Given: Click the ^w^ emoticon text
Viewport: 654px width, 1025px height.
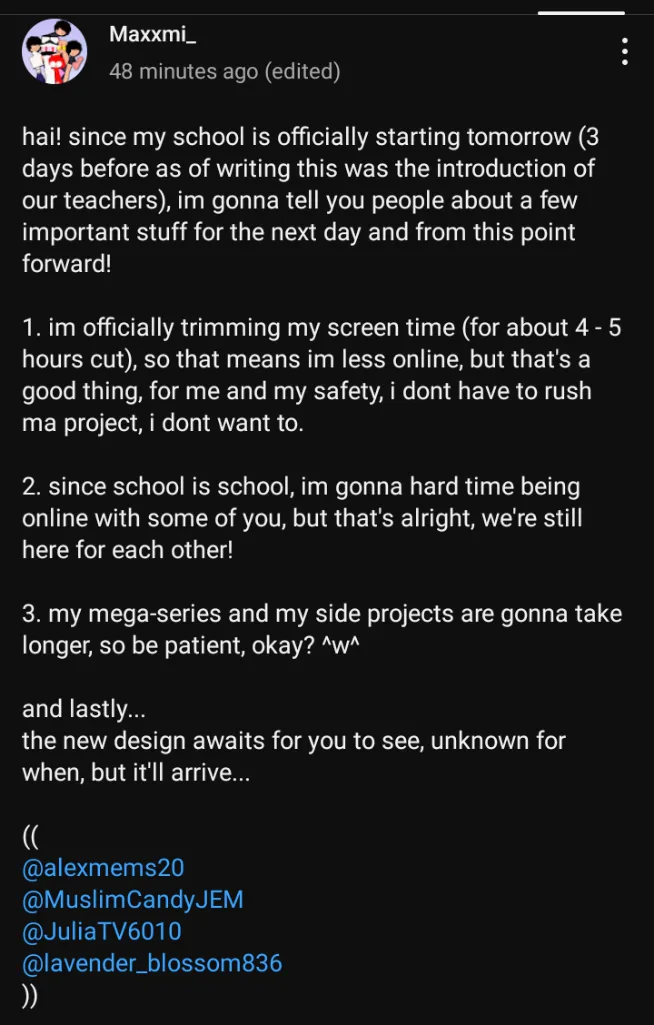Looking at the screenshot, I should 342,646.
